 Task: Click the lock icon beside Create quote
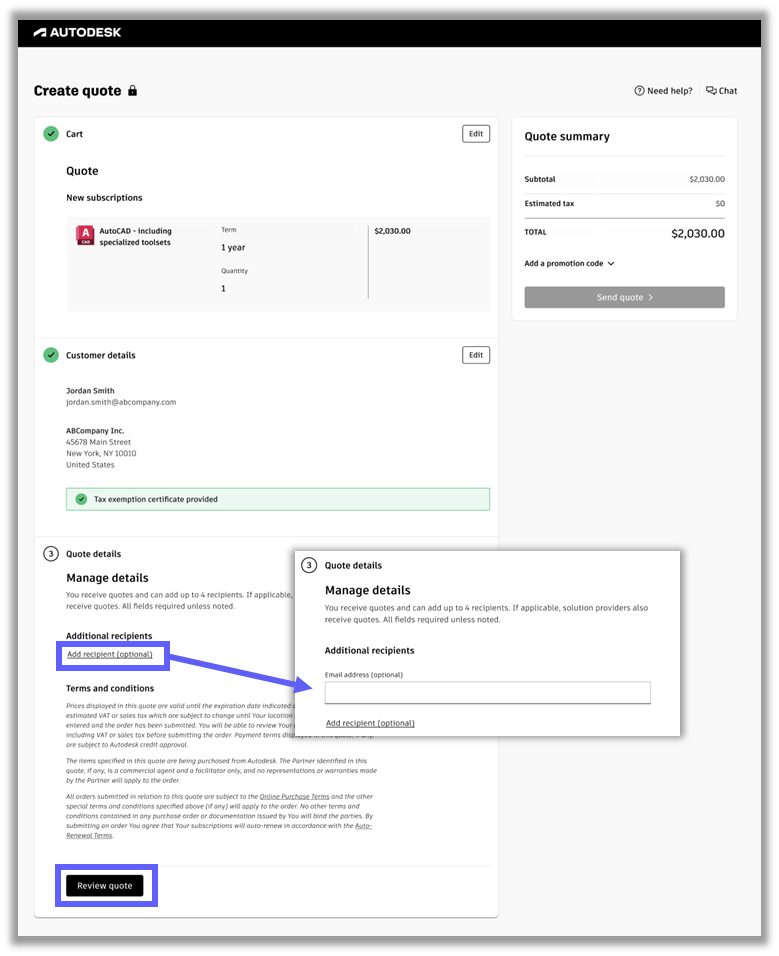pyautogui.click(x=132, y=91)
